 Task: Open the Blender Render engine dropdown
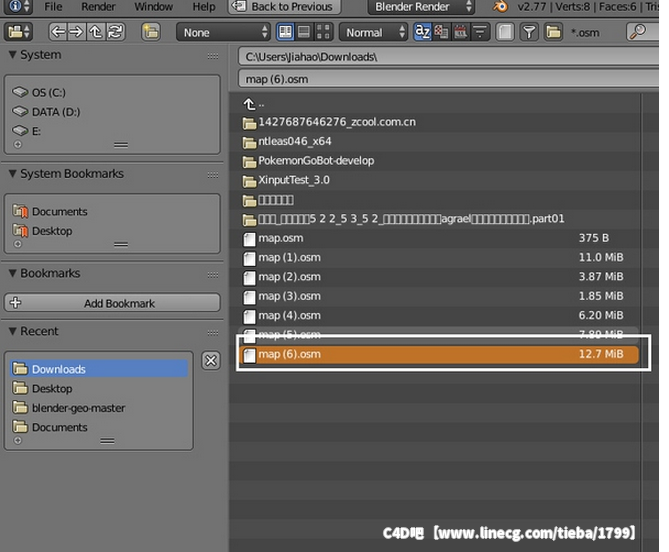coord(421,7)
